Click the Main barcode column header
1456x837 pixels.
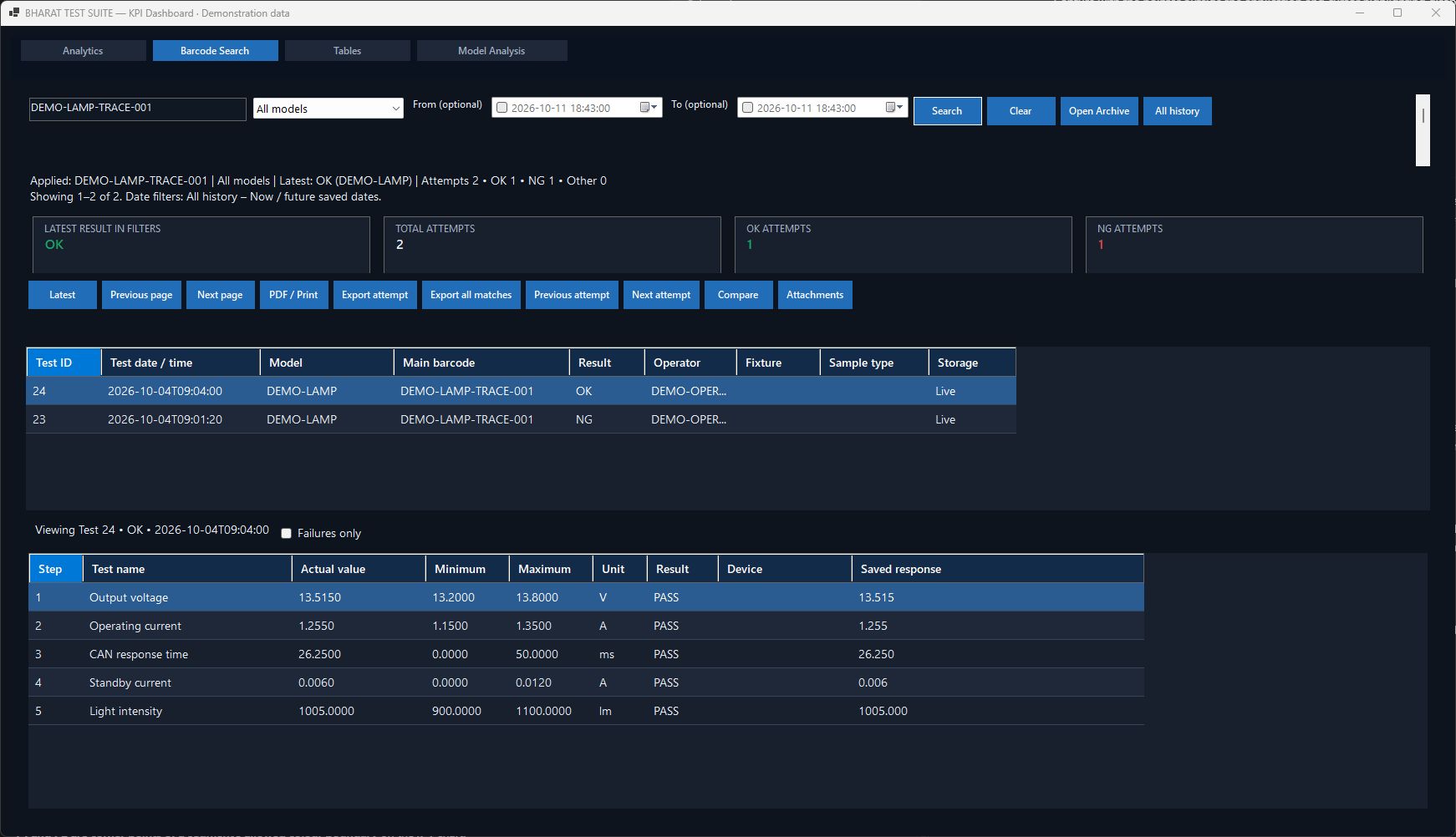click(481, 363)
